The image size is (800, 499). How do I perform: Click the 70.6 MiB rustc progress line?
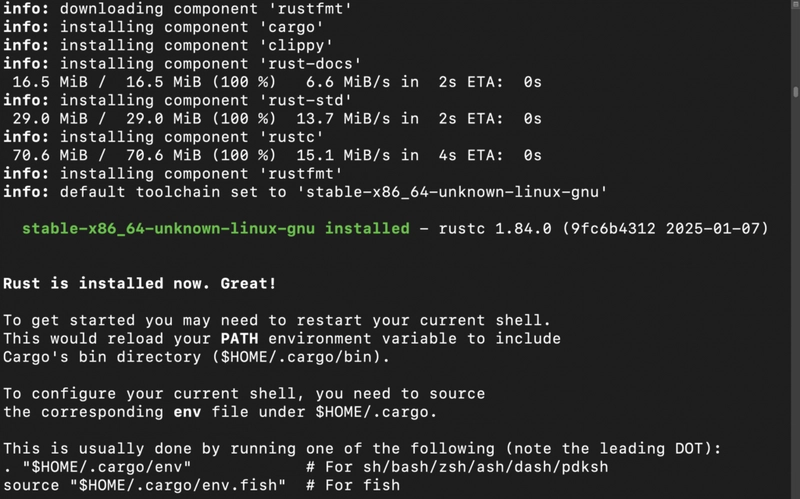[x=277, y=155]
